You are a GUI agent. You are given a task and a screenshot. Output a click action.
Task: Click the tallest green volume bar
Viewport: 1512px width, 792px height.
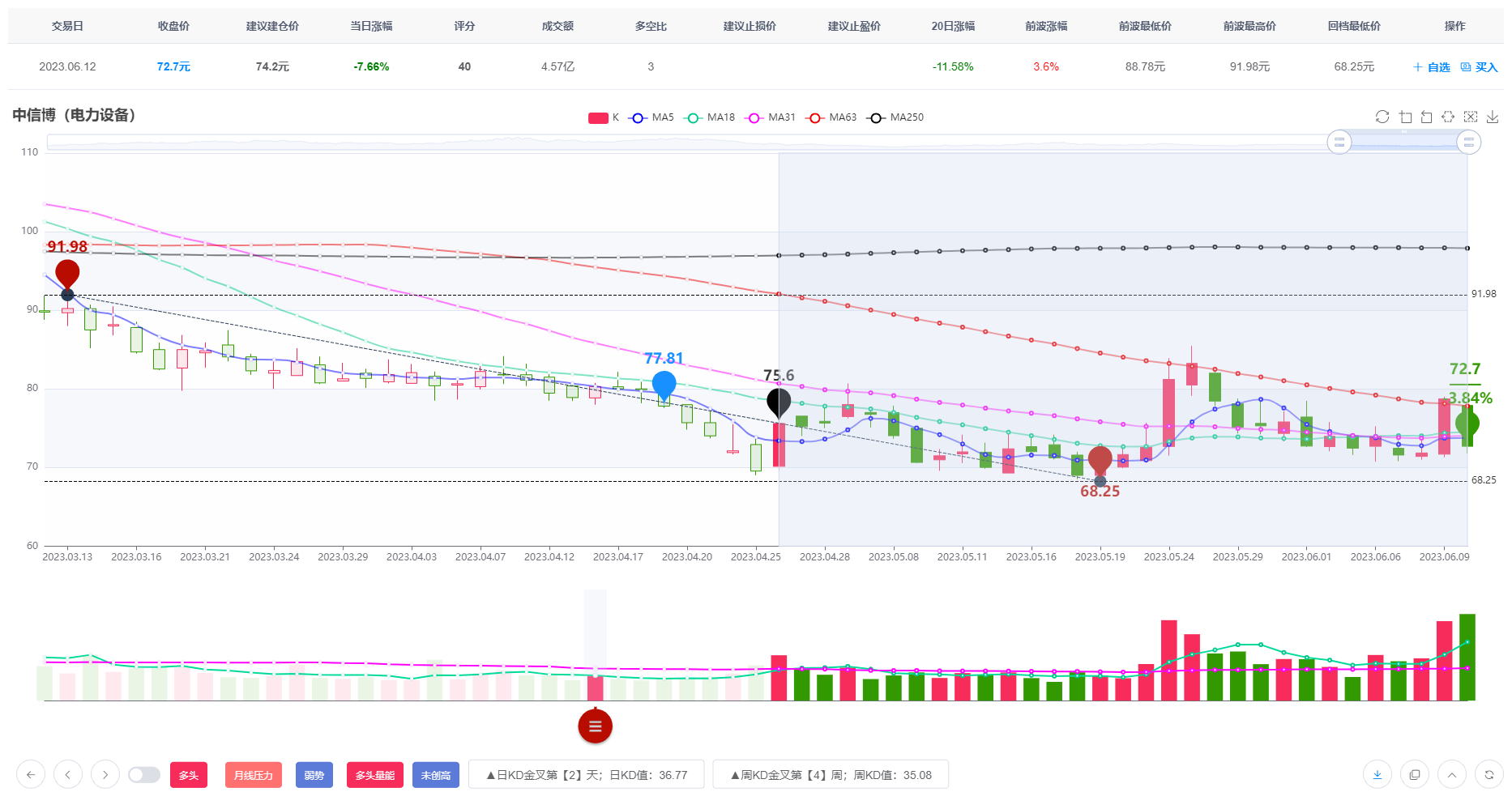[x=1467, y=657]
